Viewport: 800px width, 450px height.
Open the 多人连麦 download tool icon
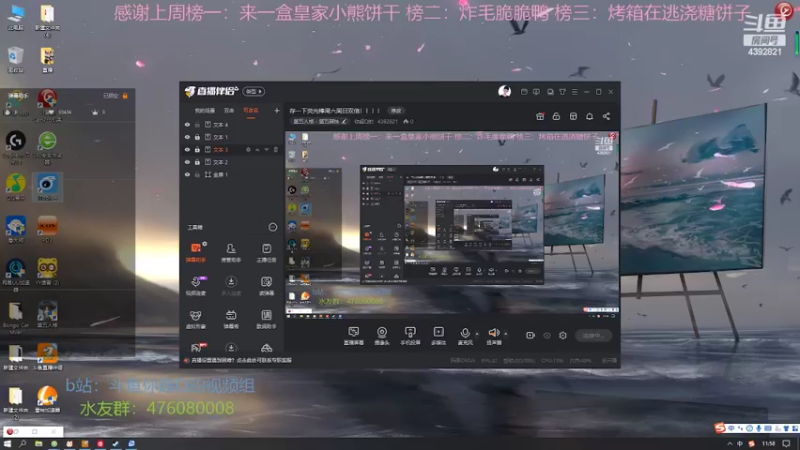pos(231,286)
